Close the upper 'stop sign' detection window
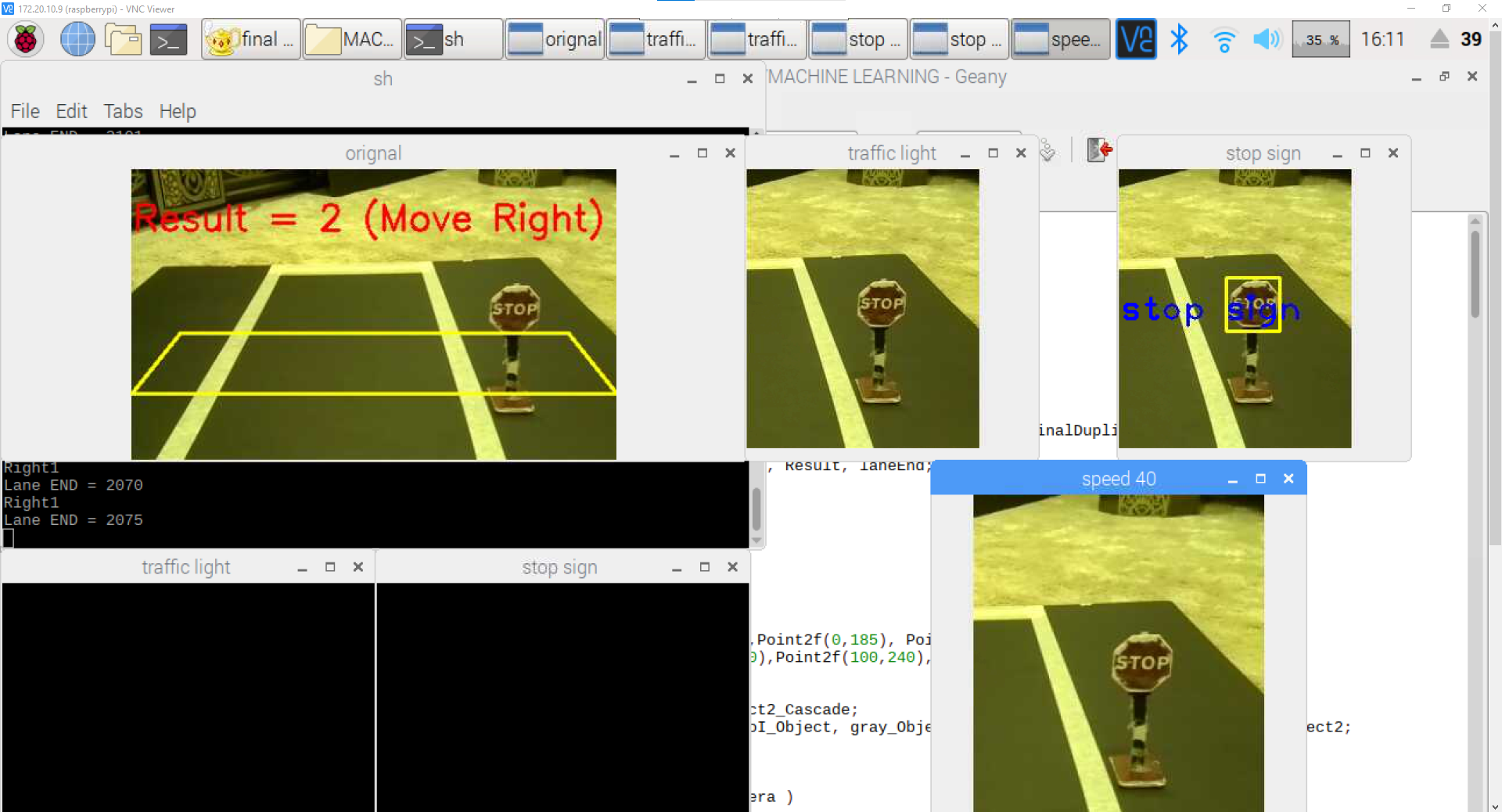Viewport: 1502px width, 812px height. pos(1393,153)
